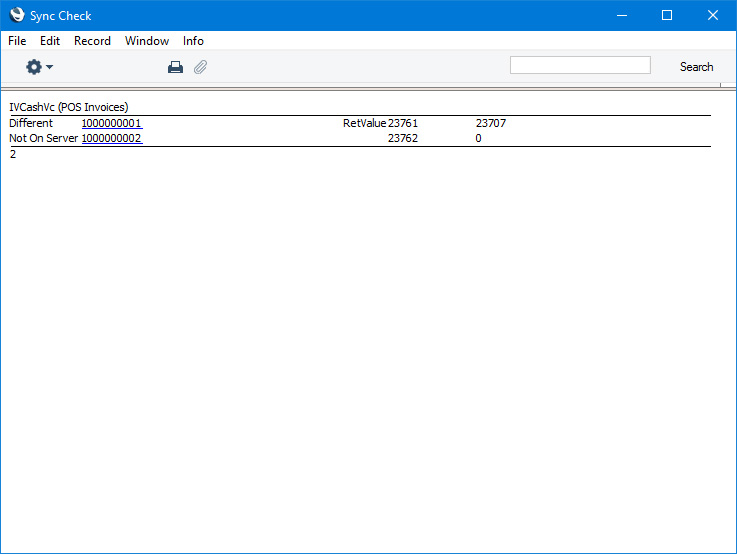Open invoice link 1000000002
This screenshot has width=737, height=554.
pos(112,138)
